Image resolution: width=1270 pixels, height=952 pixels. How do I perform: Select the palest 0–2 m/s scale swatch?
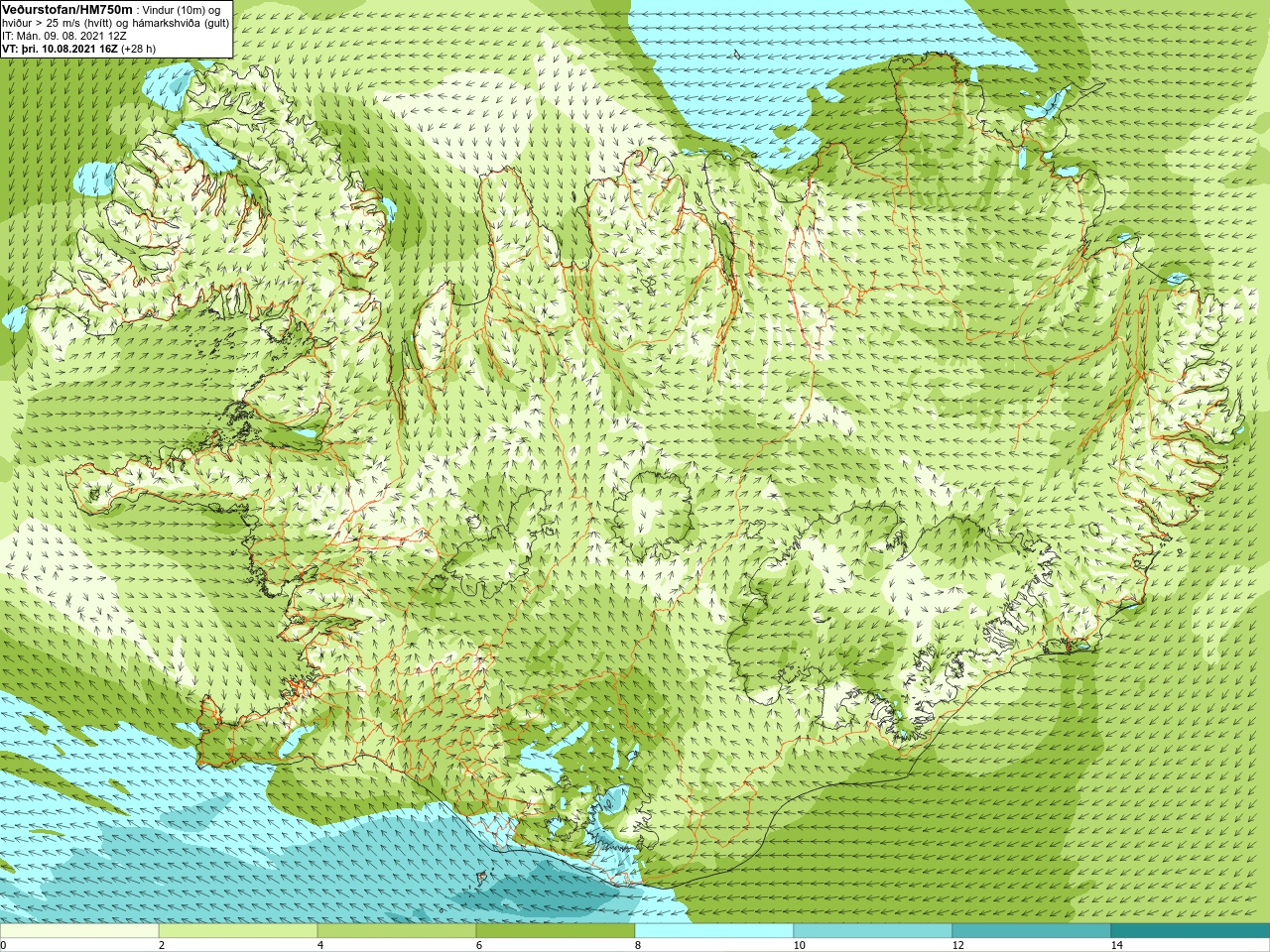[x=79, y=931]
